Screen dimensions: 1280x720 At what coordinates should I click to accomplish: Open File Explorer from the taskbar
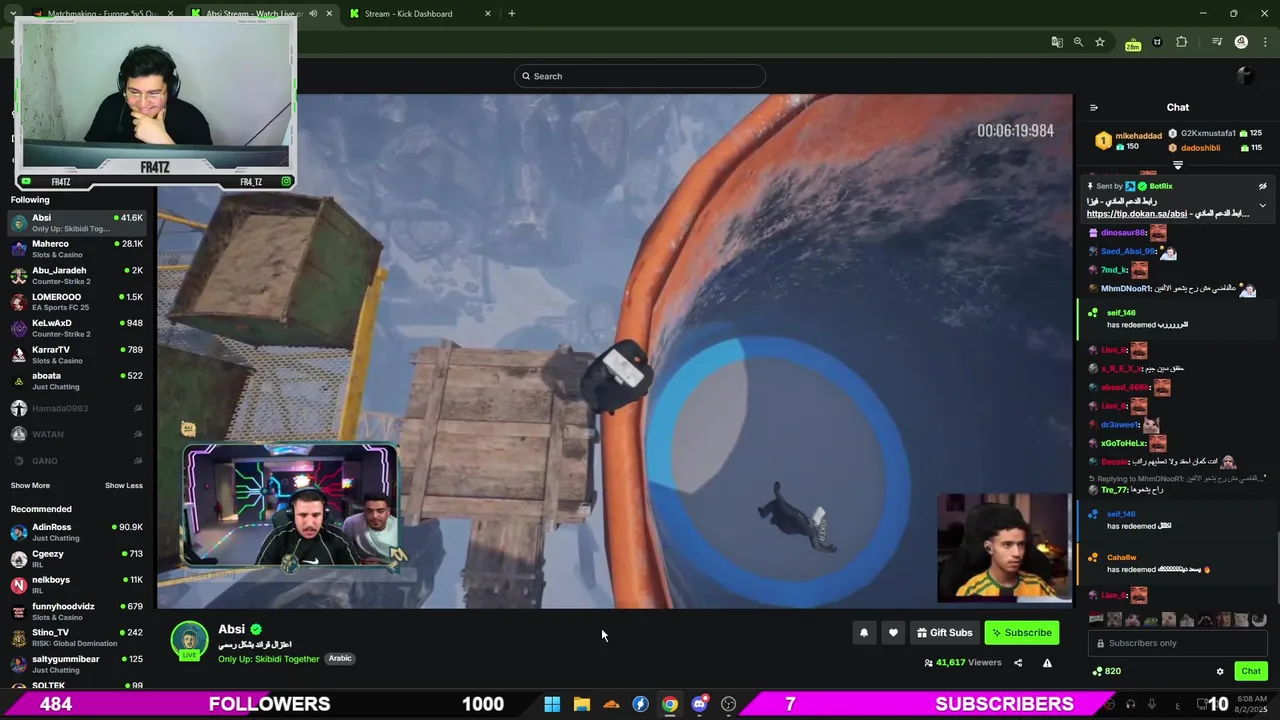582,704
